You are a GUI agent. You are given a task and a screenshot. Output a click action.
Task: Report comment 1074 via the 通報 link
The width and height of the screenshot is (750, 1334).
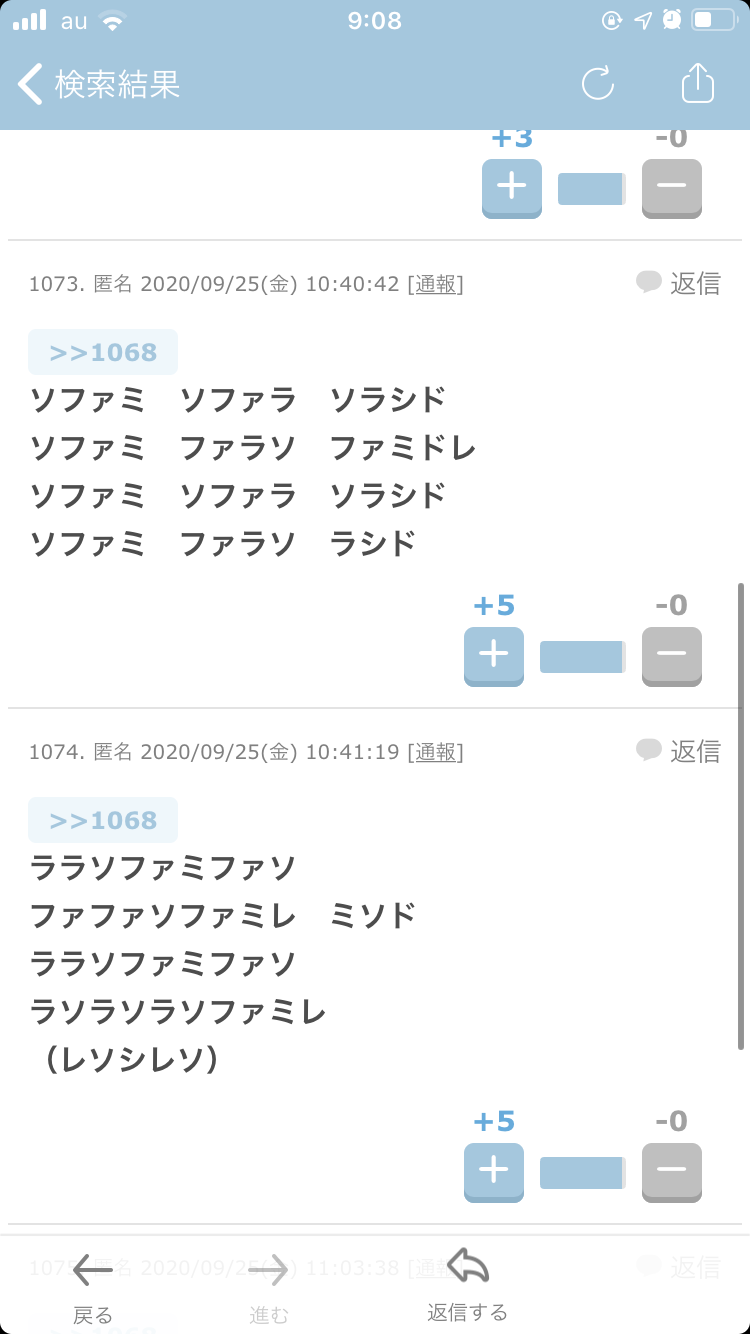tap(436, 752)
